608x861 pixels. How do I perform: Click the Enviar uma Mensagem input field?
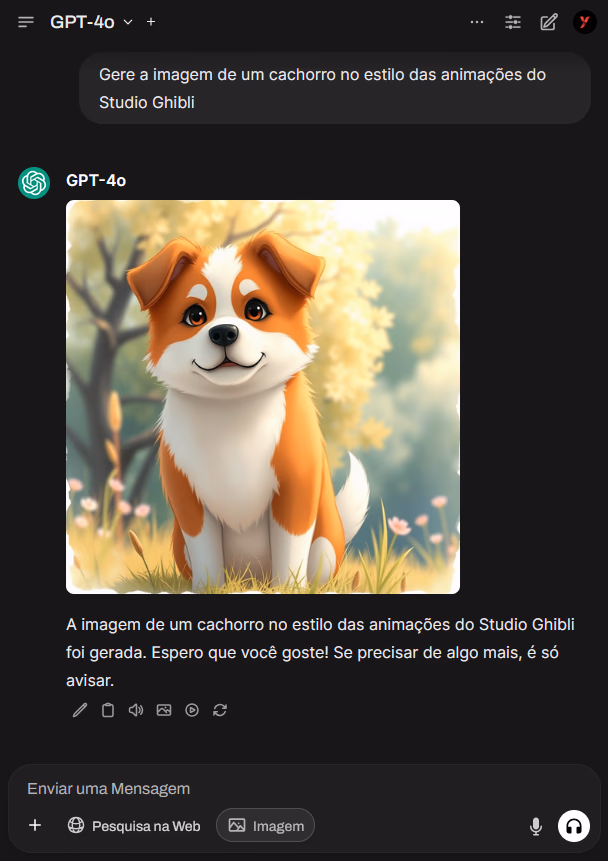coord(304,789)
